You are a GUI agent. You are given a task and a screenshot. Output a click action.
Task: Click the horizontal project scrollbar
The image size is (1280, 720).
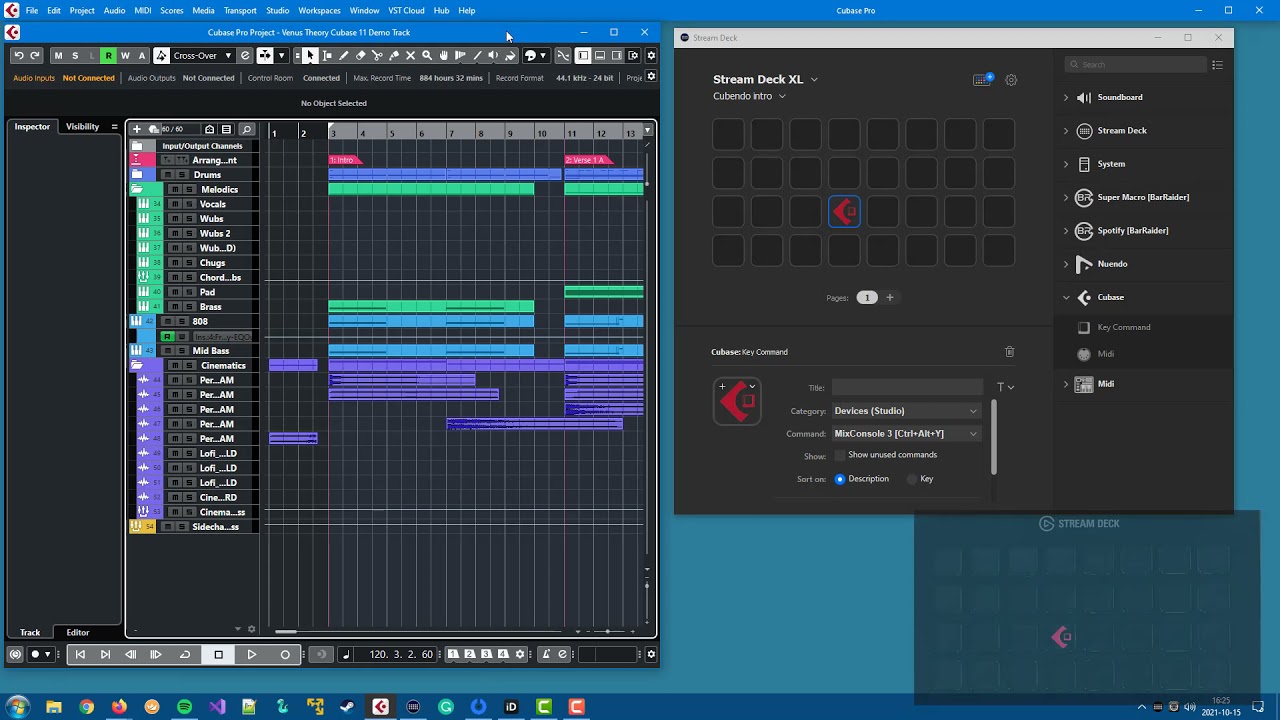click(286, 631)
